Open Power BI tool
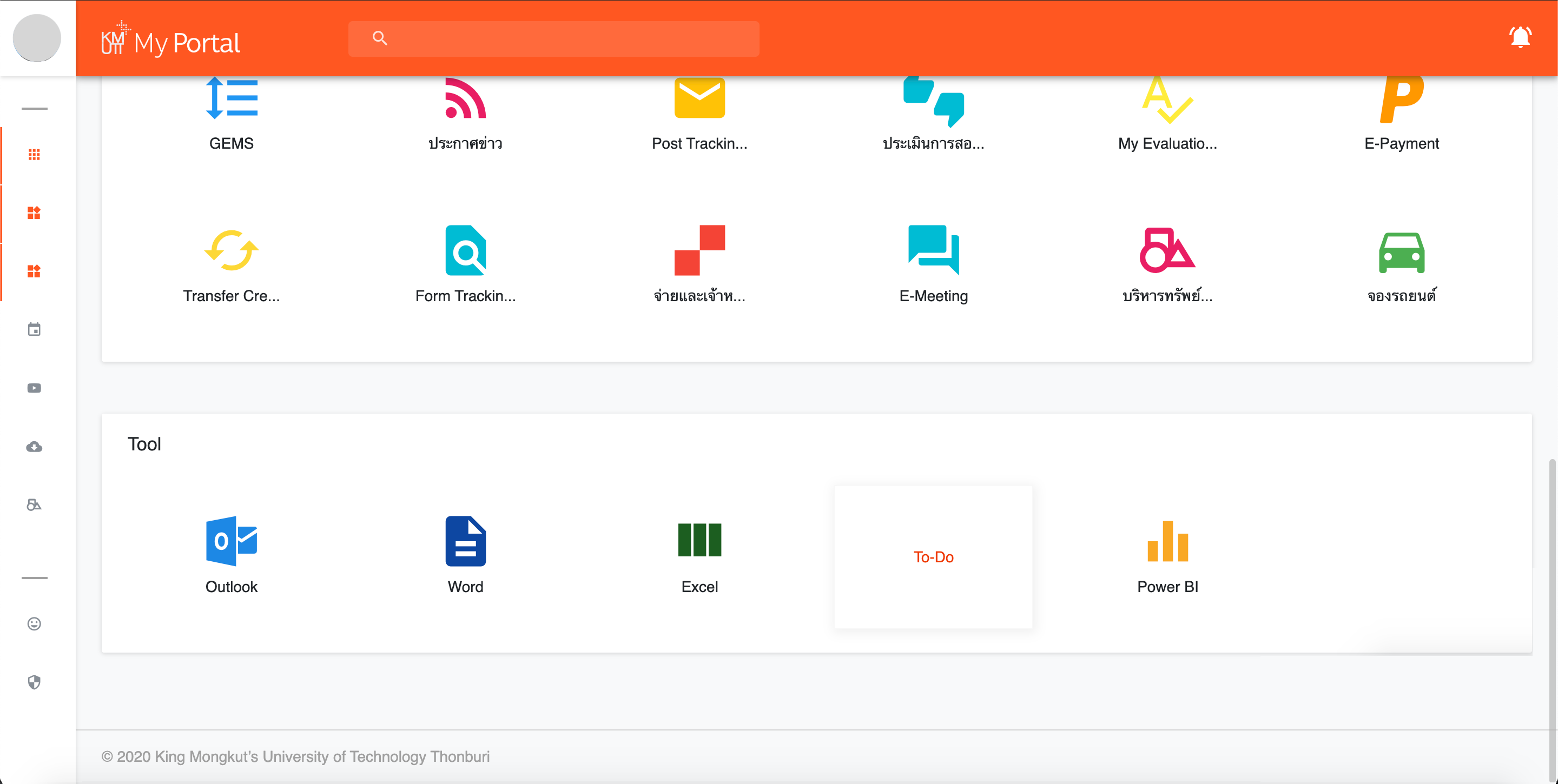This screenshot has height=784, width=1558. tap(1167, 541)
